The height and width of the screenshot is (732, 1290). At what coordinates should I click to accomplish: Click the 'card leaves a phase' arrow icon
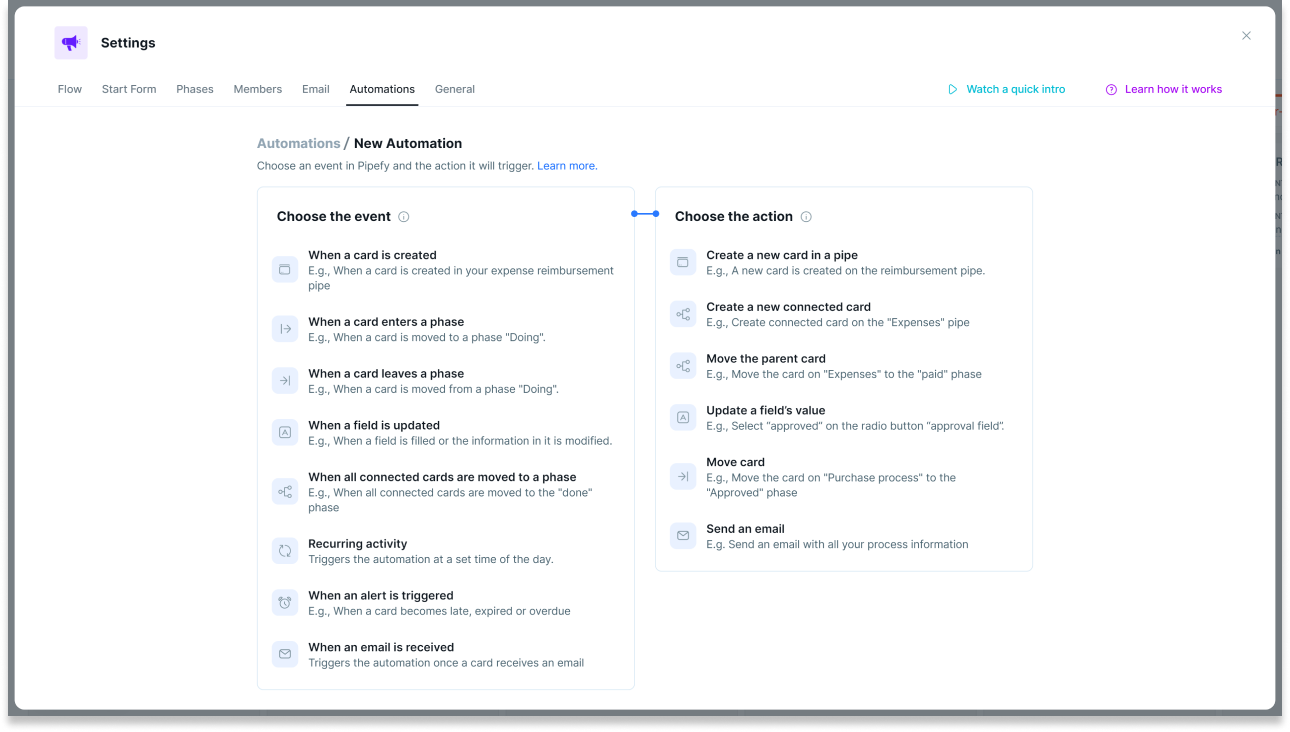[x=285, y=381]
